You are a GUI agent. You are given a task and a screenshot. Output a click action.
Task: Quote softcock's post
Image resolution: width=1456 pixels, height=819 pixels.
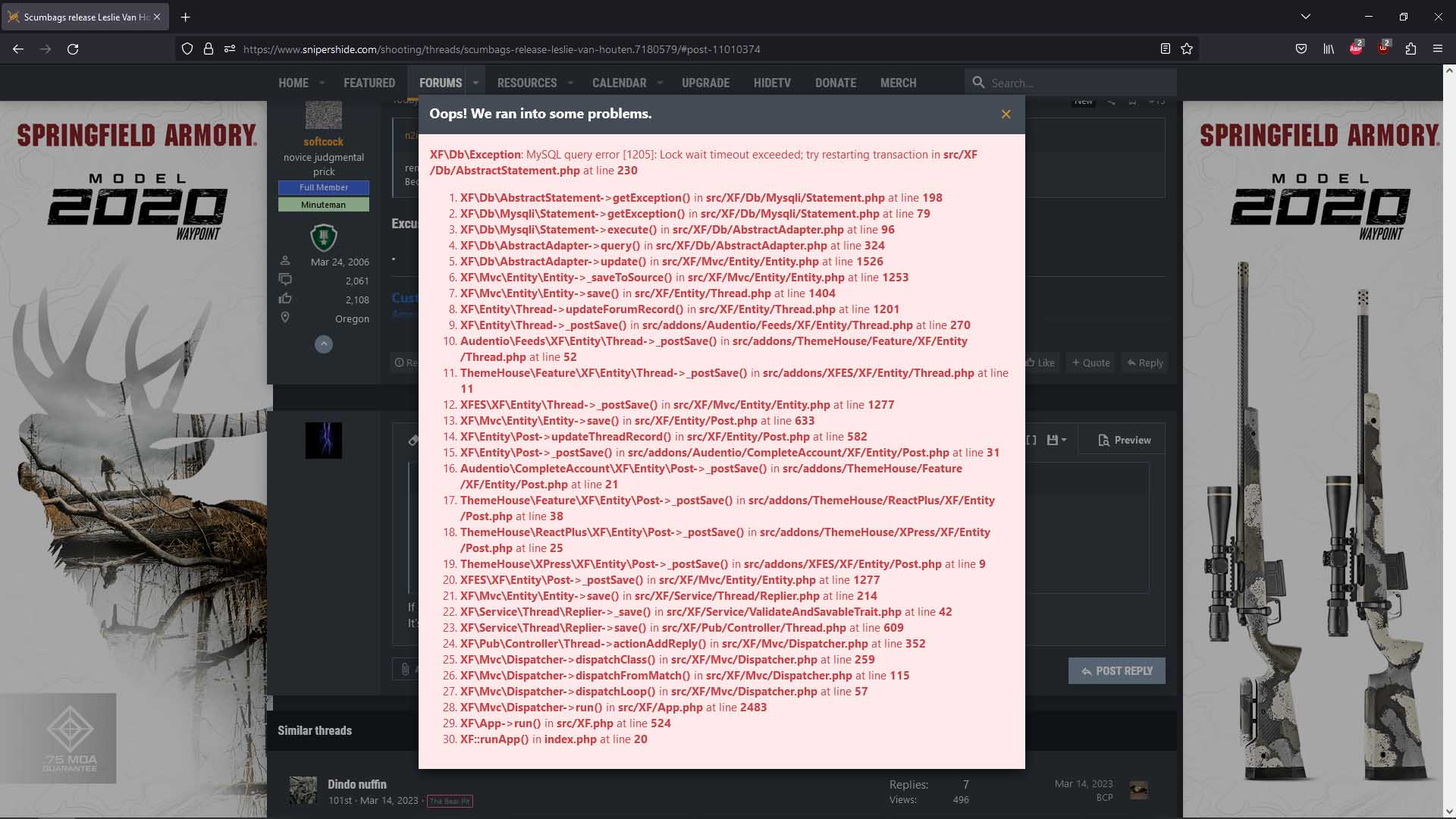point(1091,362)
